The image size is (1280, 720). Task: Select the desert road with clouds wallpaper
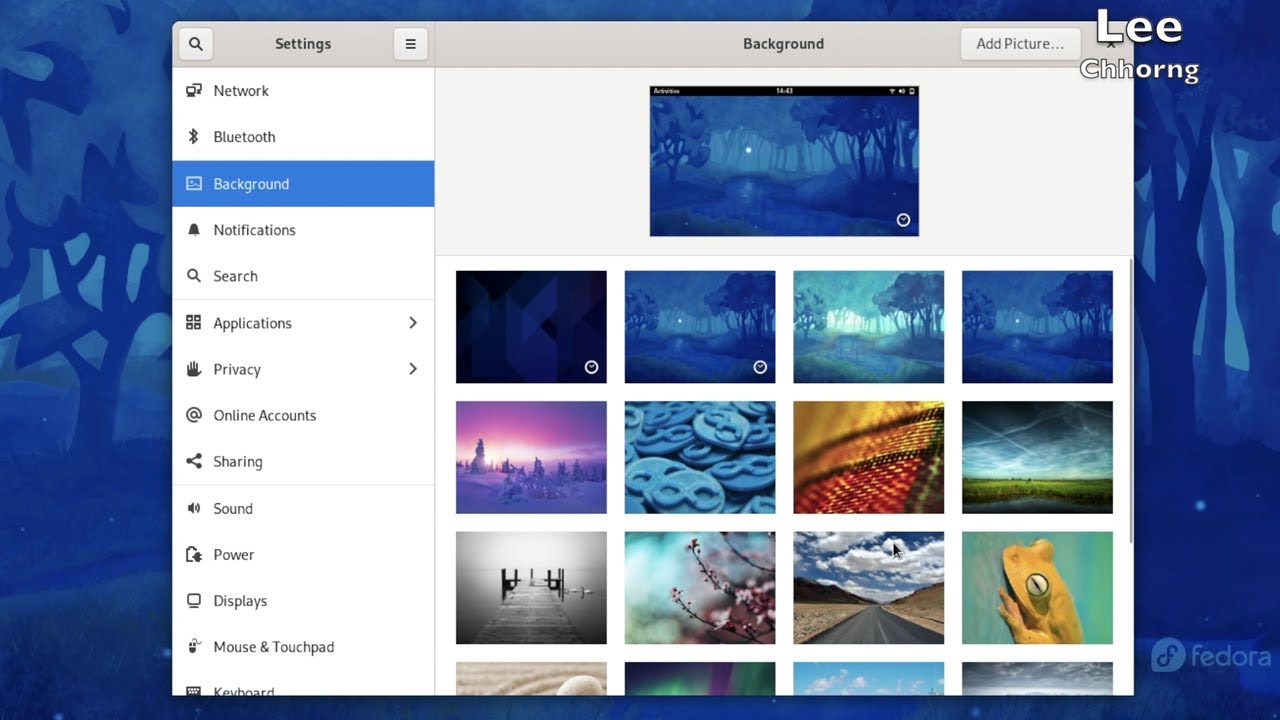pos(868,588)
